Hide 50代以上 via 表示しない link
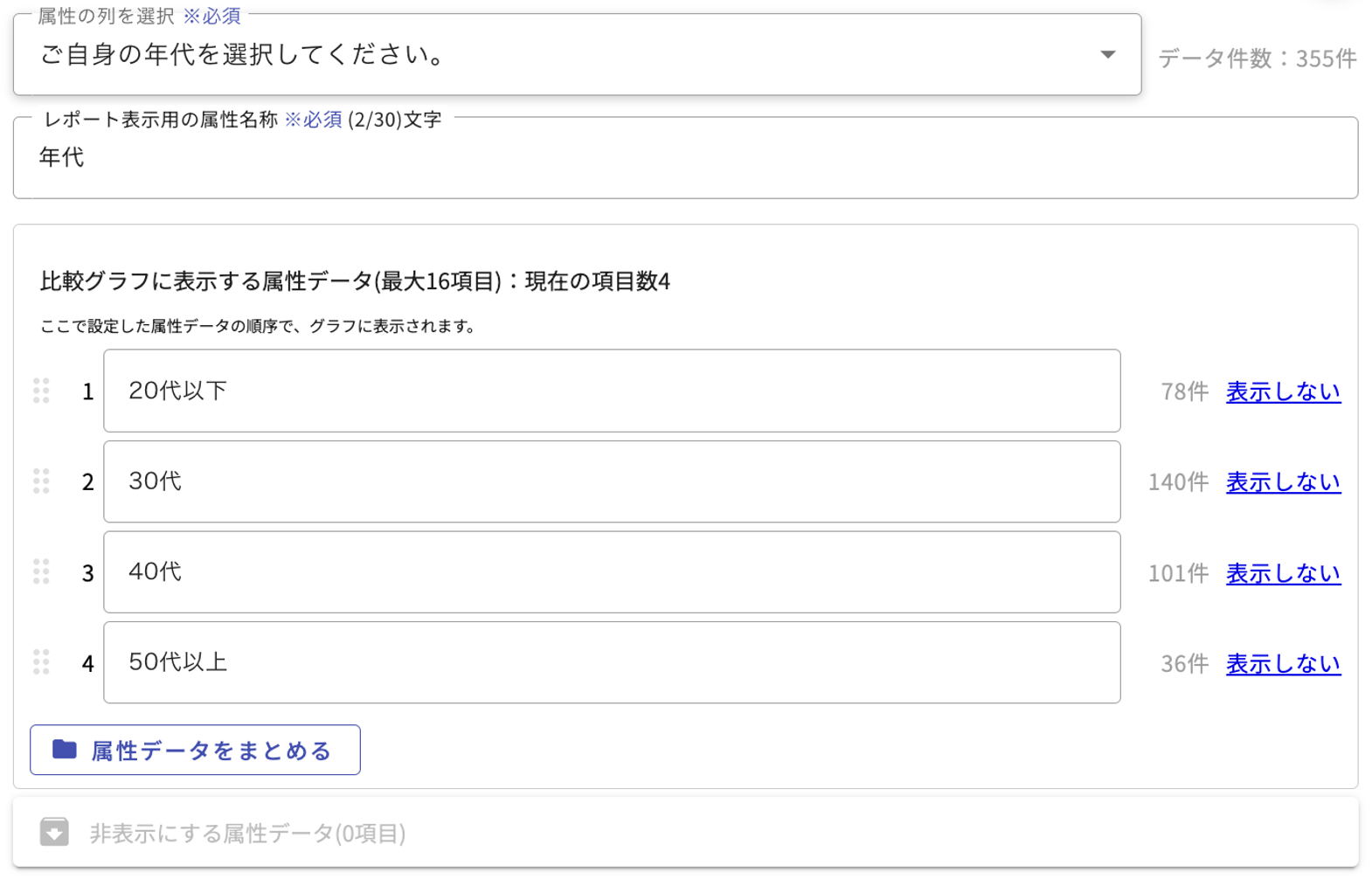 click(1282, 664)
